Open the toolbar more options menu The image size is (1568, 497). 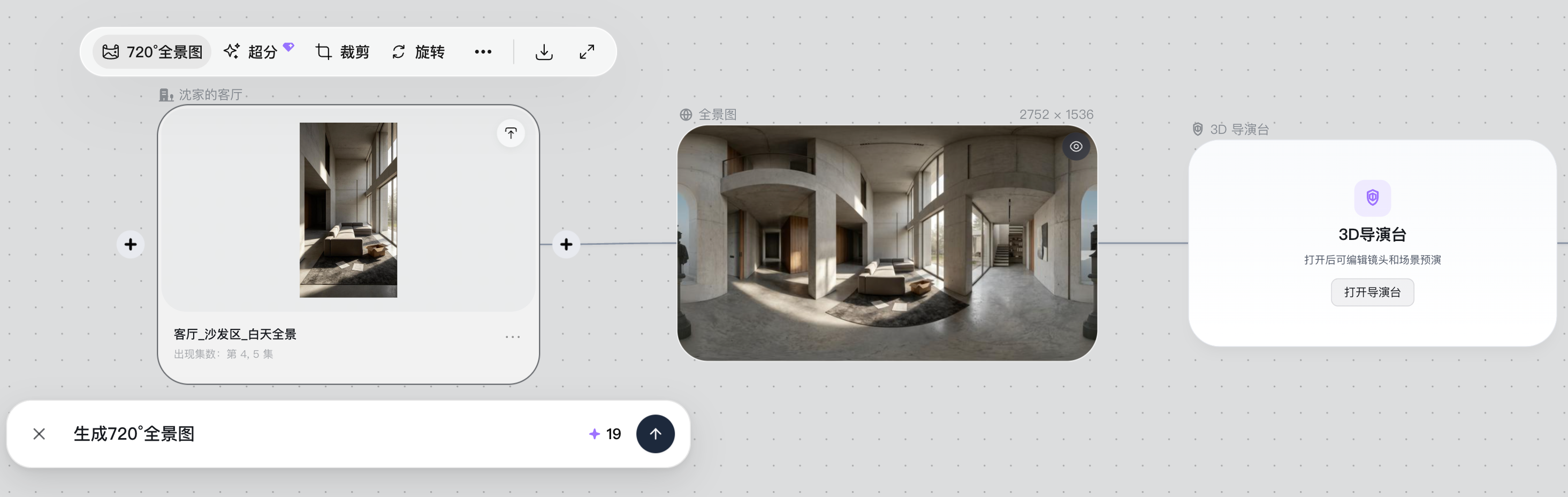[483, 52]
